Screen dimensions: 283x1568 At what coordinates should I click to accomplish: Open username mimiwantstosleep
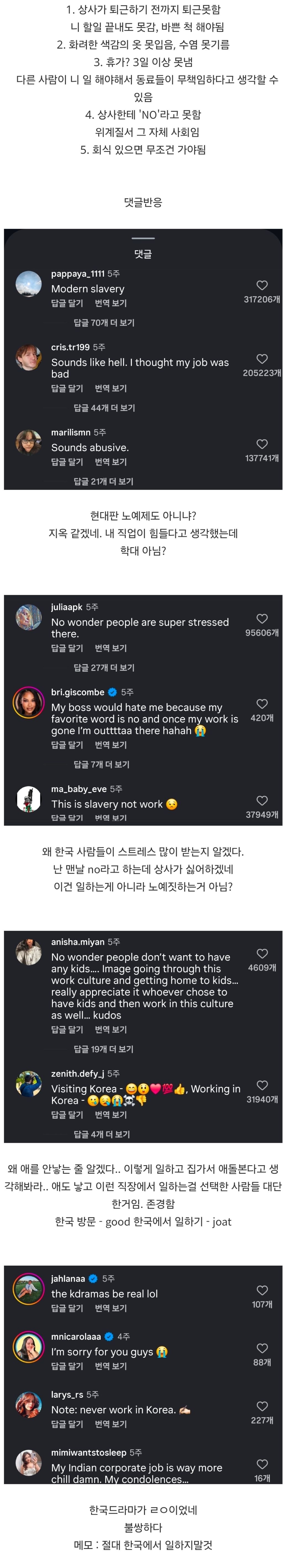[x=89, y=1452]
